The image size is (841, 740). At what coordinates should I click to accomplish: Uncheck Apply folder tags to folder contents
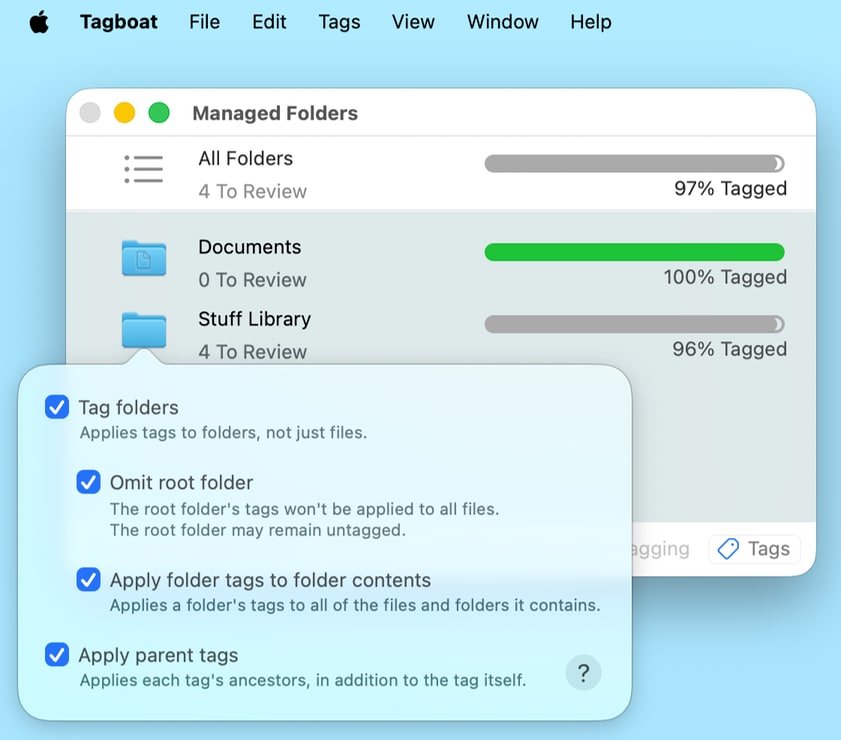tap(88, 580)
